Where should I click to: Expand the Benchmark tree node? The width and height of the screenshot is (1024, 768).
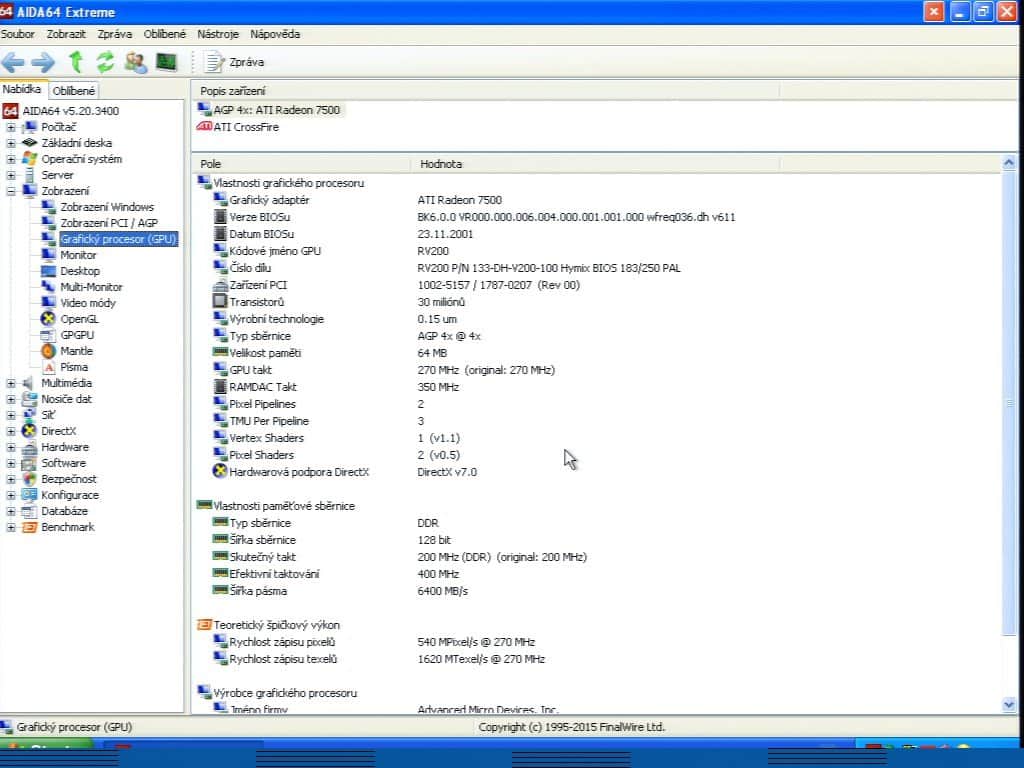[10, 527]
